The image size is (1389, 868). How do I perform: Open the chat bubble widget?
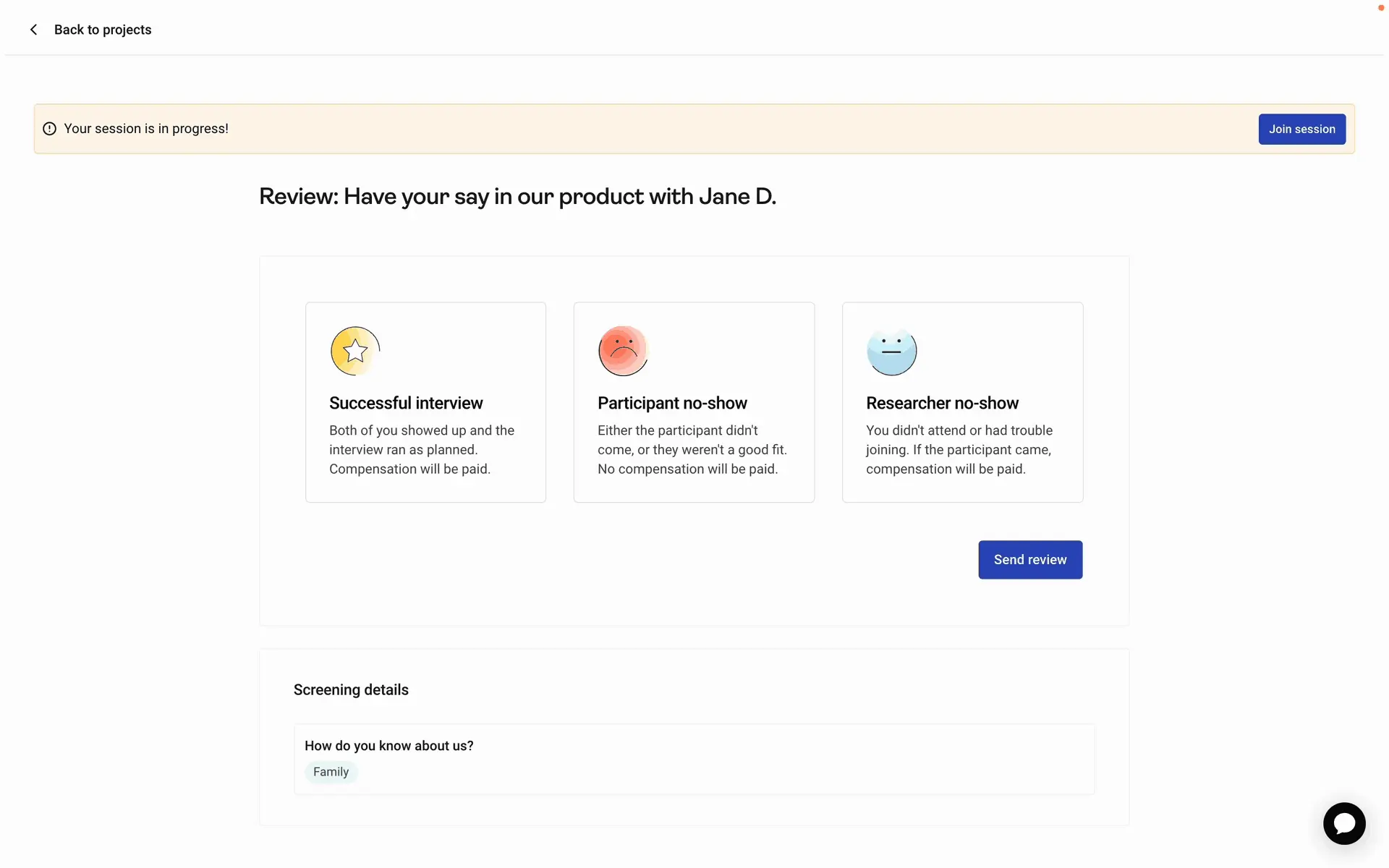pyautogui.click(x=1344, y=823)
